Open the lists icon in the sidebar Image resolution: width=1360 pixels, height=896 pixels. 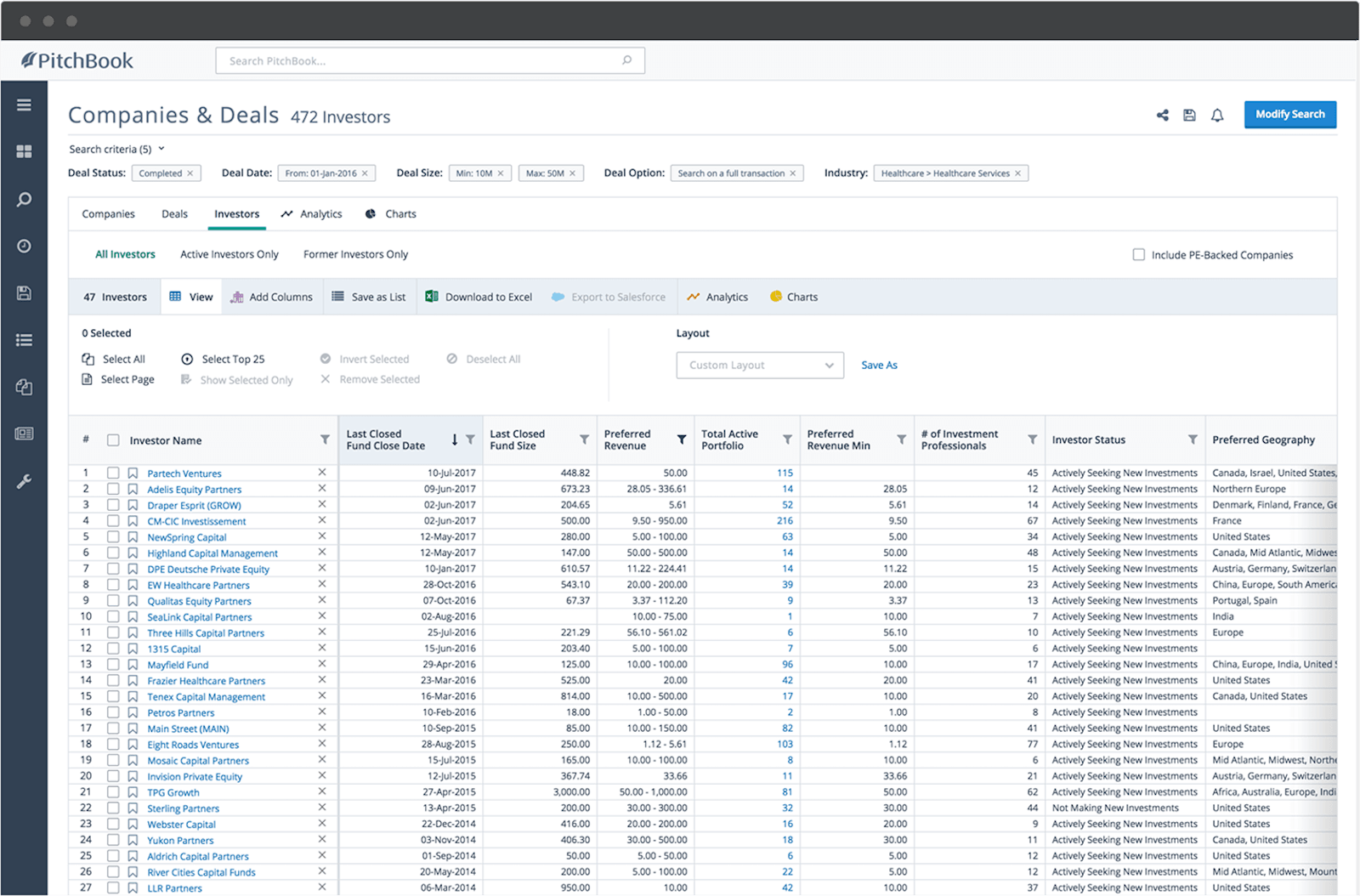pos(24,340)
